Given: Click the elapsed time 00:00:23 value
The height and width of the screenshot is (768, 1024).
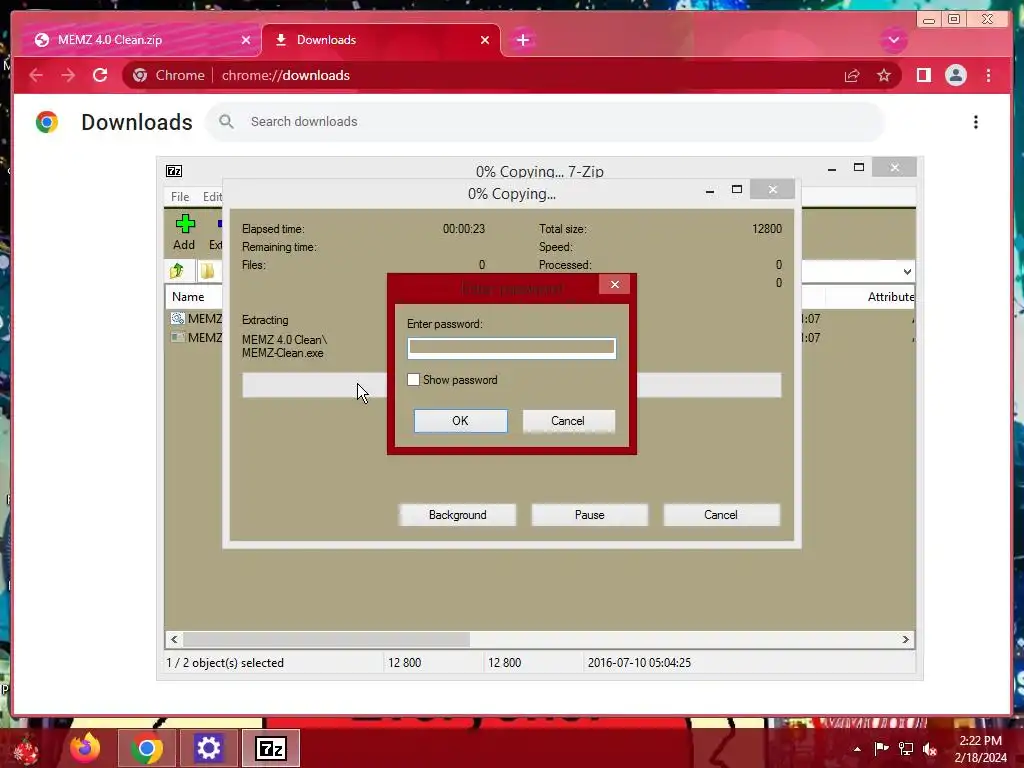Looking at the screenshot, I should pyautogui.click(x=464, y=229).
